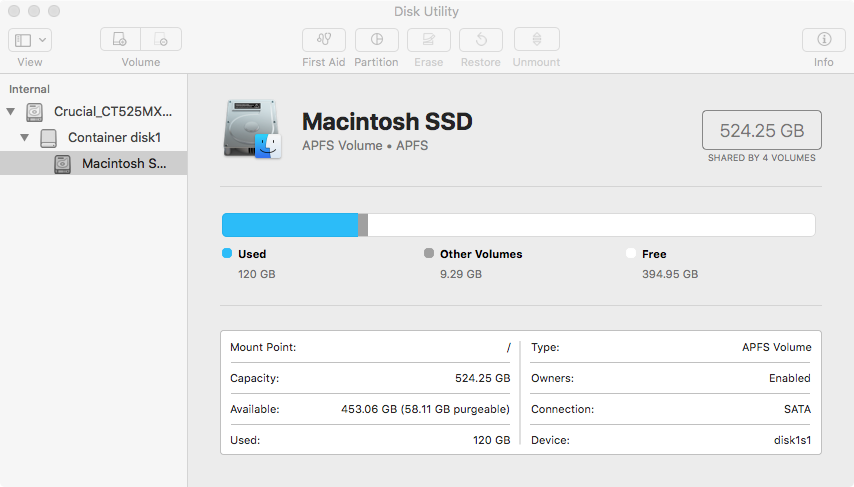Click the blue used portion of usage bar
Viewport: 854px width, 487px height.
point(290,225)
